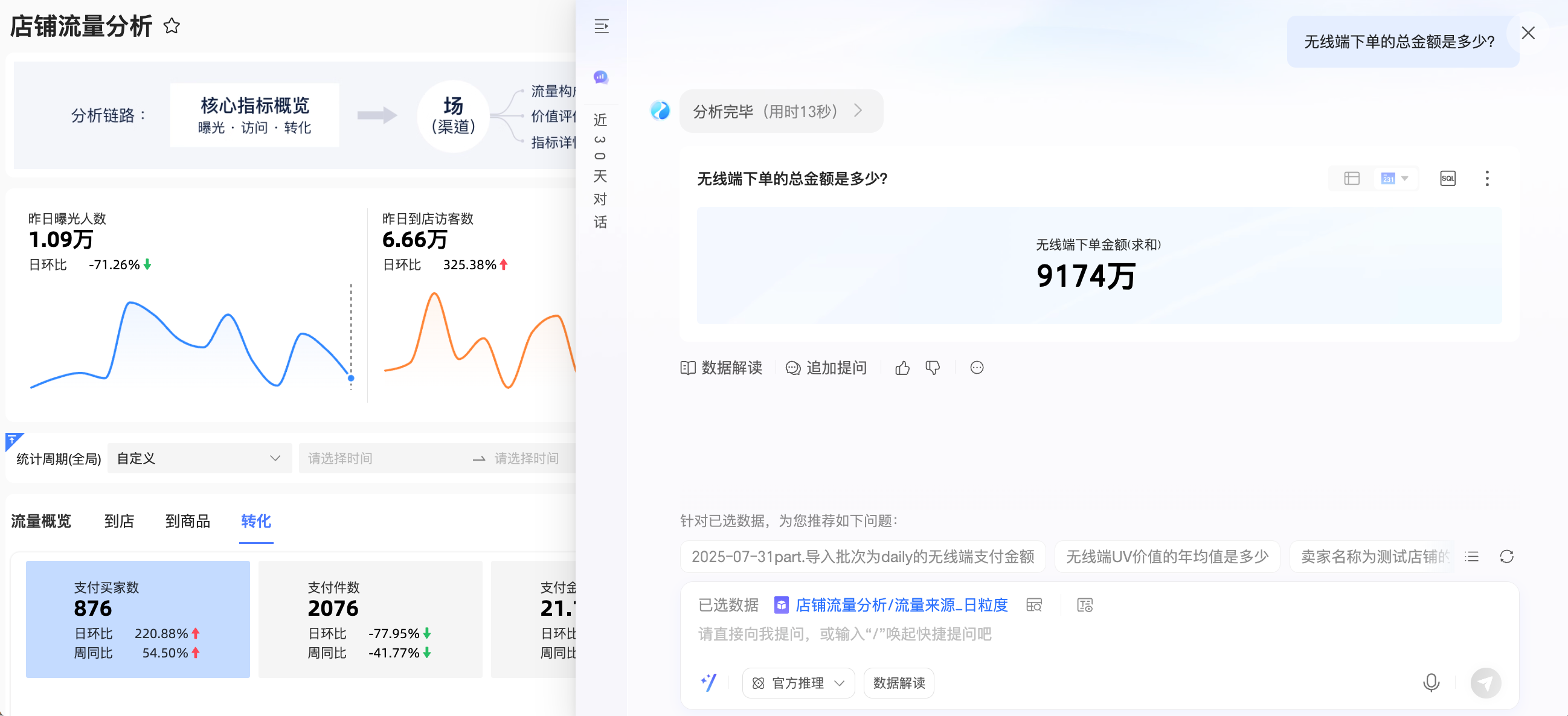Open the three-dot more options menu
1568x716 pixels.
tap(1486, 178)
